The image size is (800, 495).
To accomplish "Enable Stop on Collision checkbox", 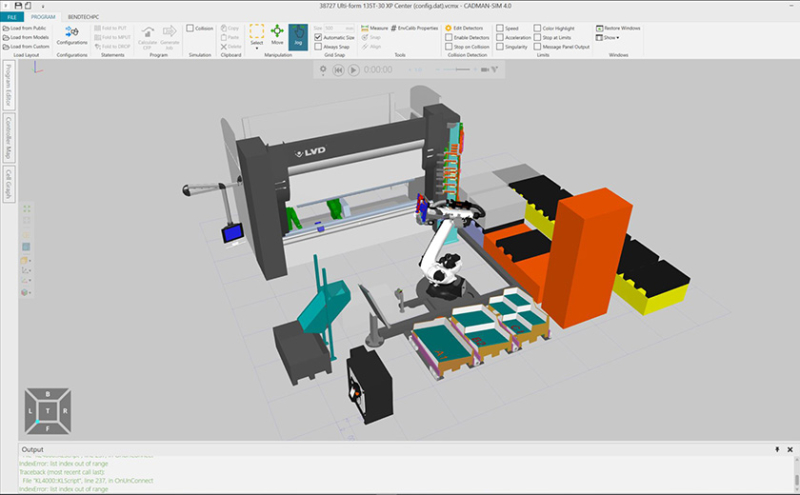I will 447,46.
